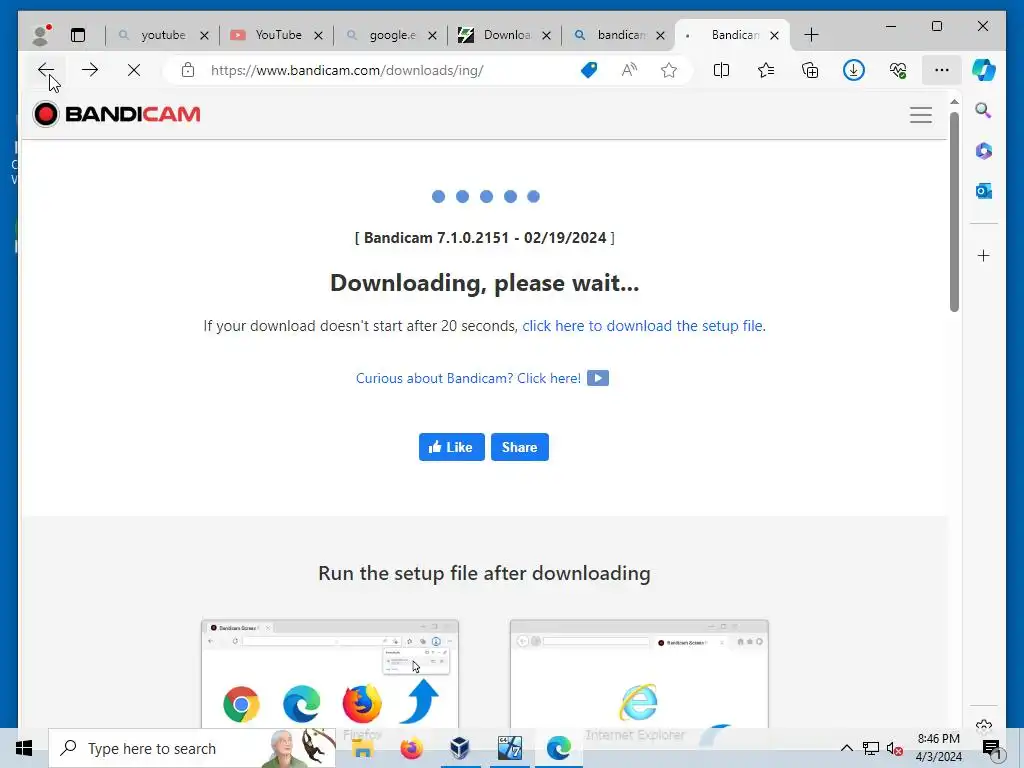Click the address bar URL
Screen dimensions: 1024x768
click(347, 70)
